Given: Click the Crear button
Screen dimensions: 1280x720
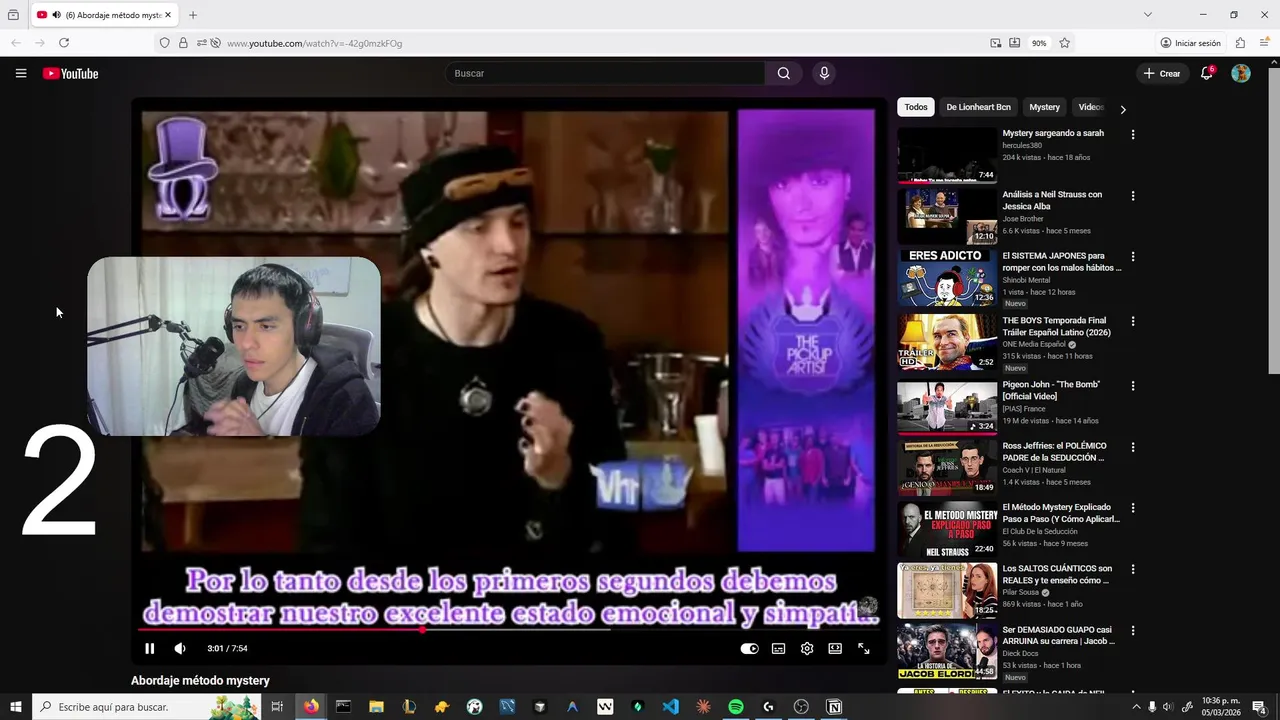Looking at the screenshot, I should coord(1162,73).
